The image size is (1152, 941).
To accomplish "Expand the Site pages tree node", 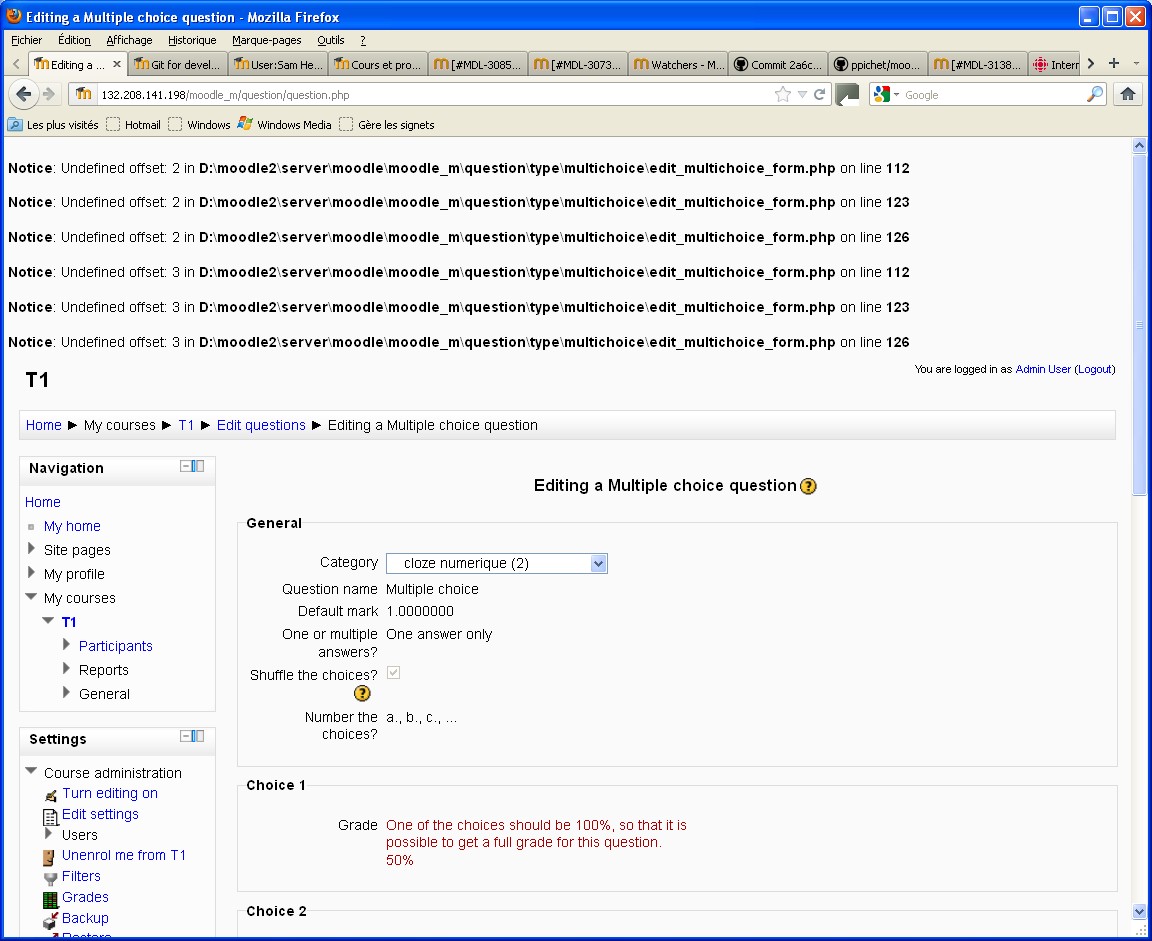I will (x=31, y=549).
